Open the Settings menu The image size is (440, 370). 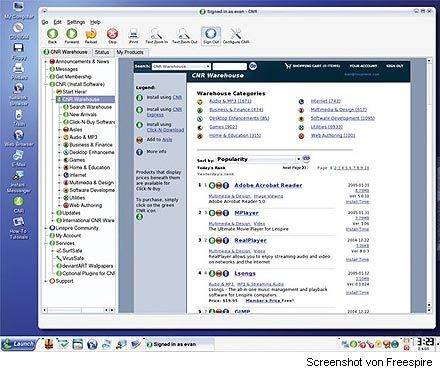click(x=76, y=22)
